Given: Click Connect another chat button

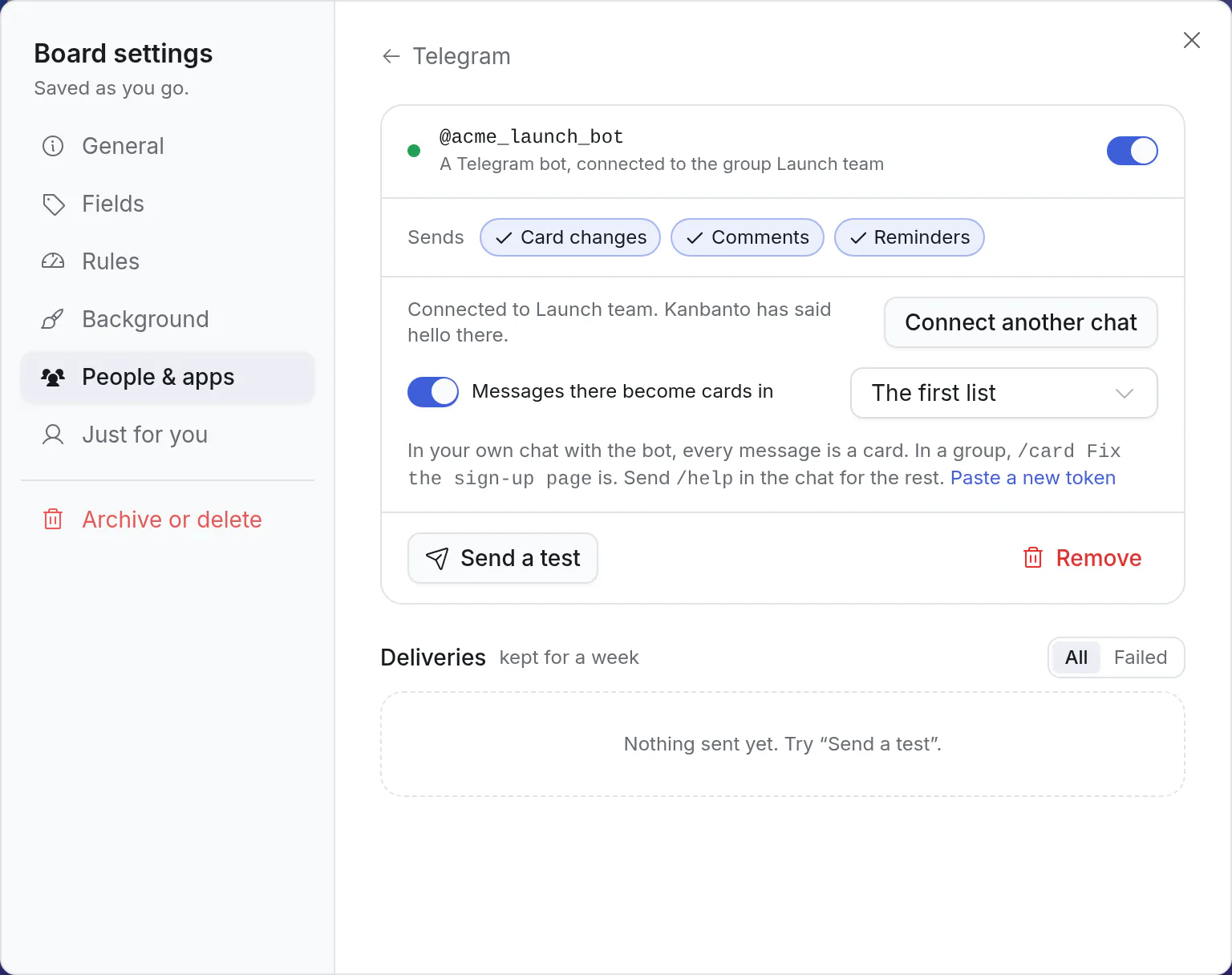Looking at the screenshot, I should pos(1021,322).
